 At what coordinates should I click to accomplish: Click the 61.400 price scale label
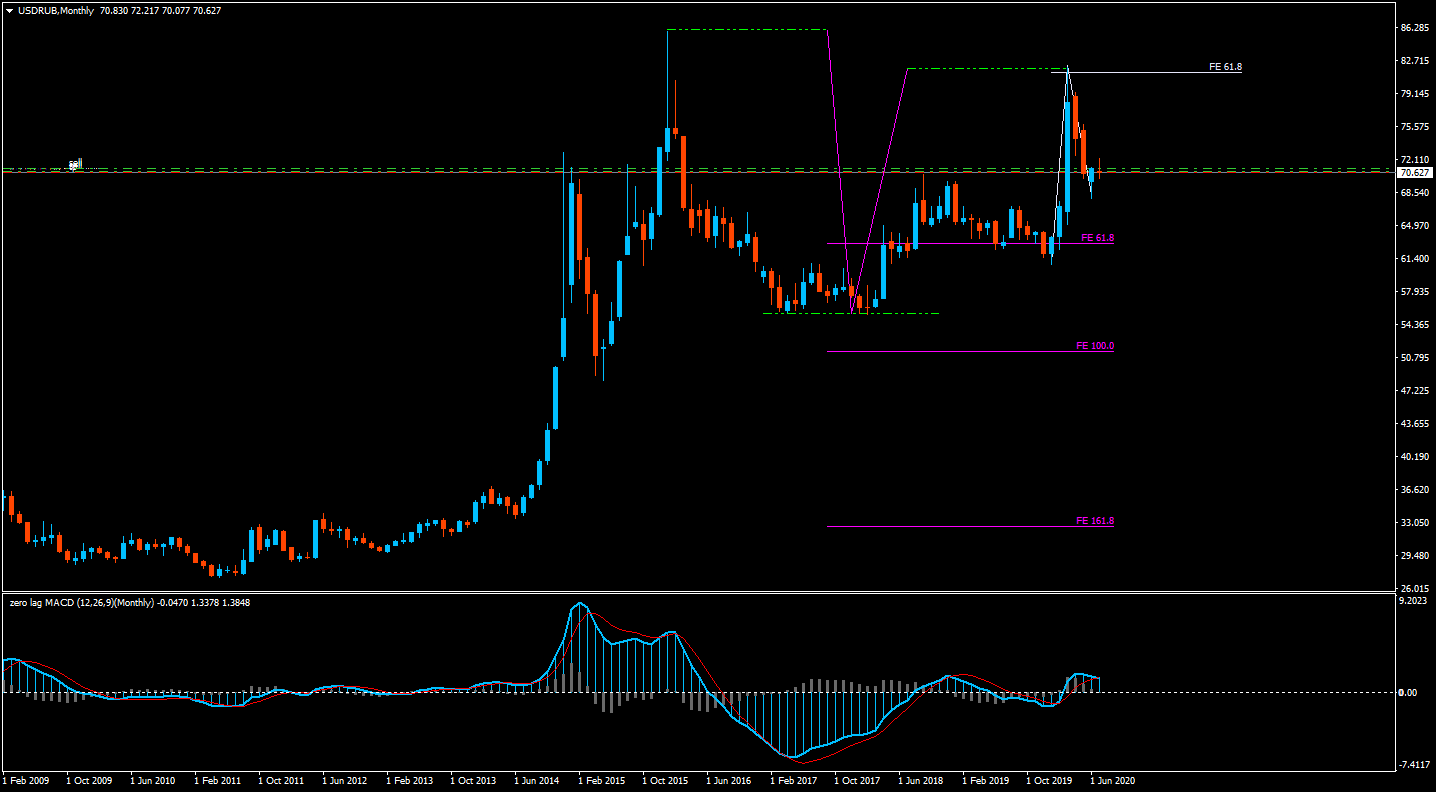click(1414, 259)
